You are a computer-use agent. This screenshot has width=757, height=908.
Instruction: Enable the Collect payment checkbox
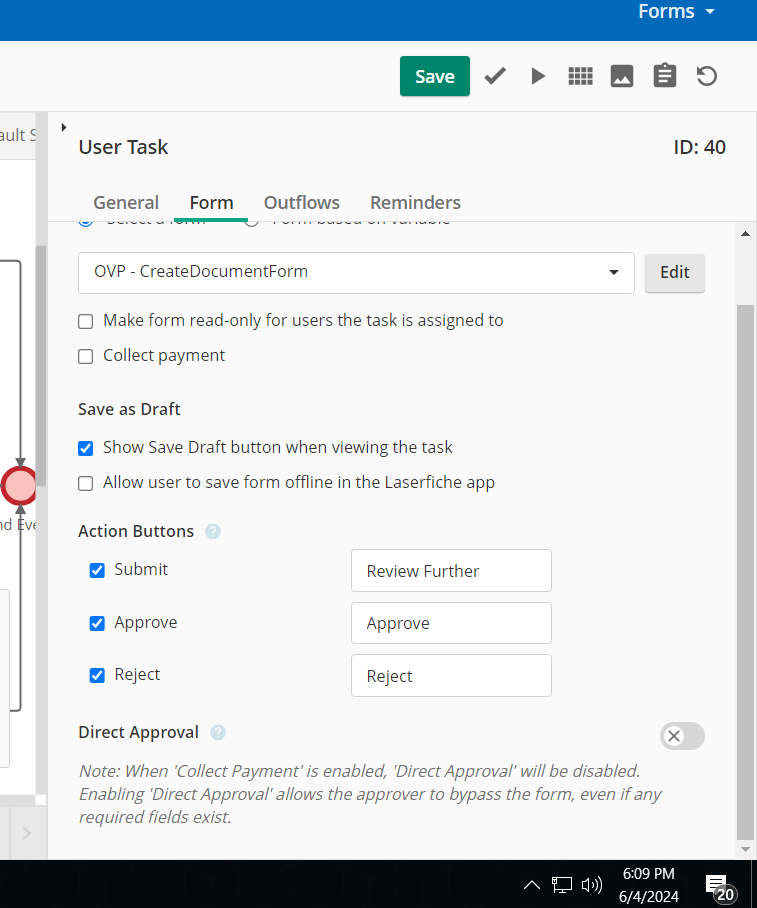pyautogui.click(x=86, y=356)
